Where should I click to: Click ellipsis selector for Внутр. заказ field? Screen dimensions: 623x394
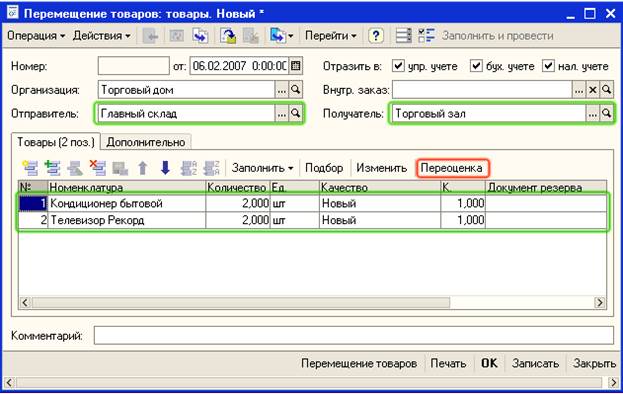579,90
